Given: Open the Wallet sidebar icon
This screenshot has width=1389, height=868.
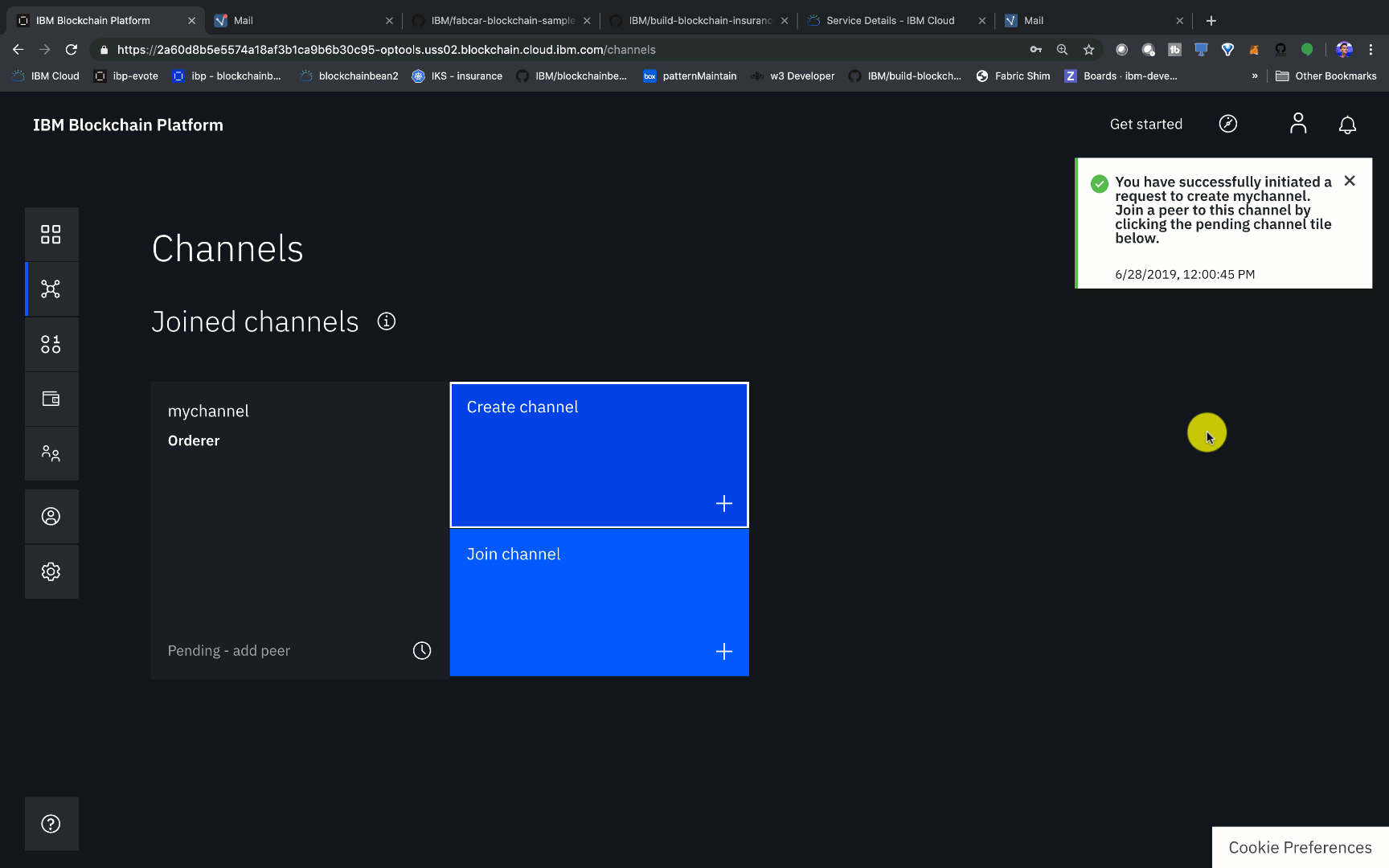Looking at the screenshot, I should (x=51, y=399).
